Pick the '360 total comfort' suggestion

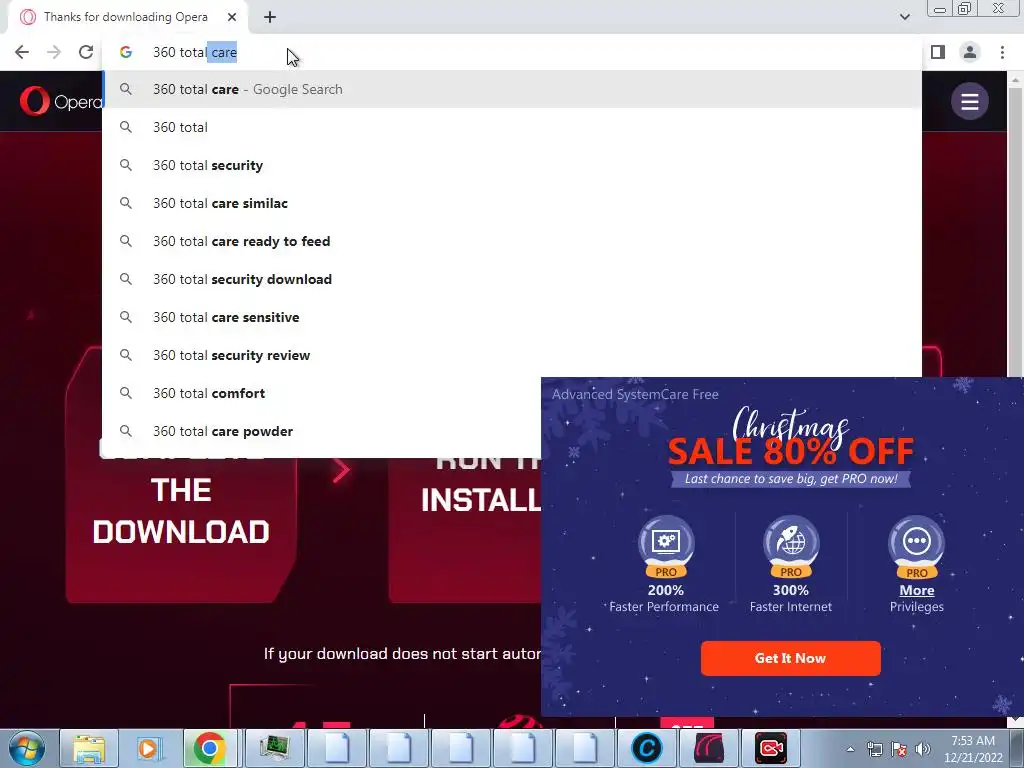click(x=322, y=393)
